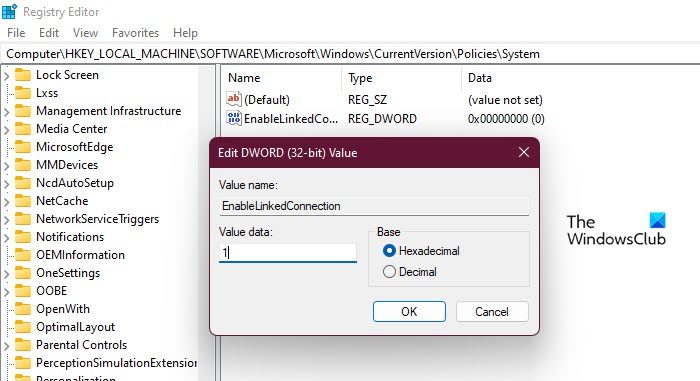Click the Parental Controls folder icon
700x381 pixels.
[23, 344]
